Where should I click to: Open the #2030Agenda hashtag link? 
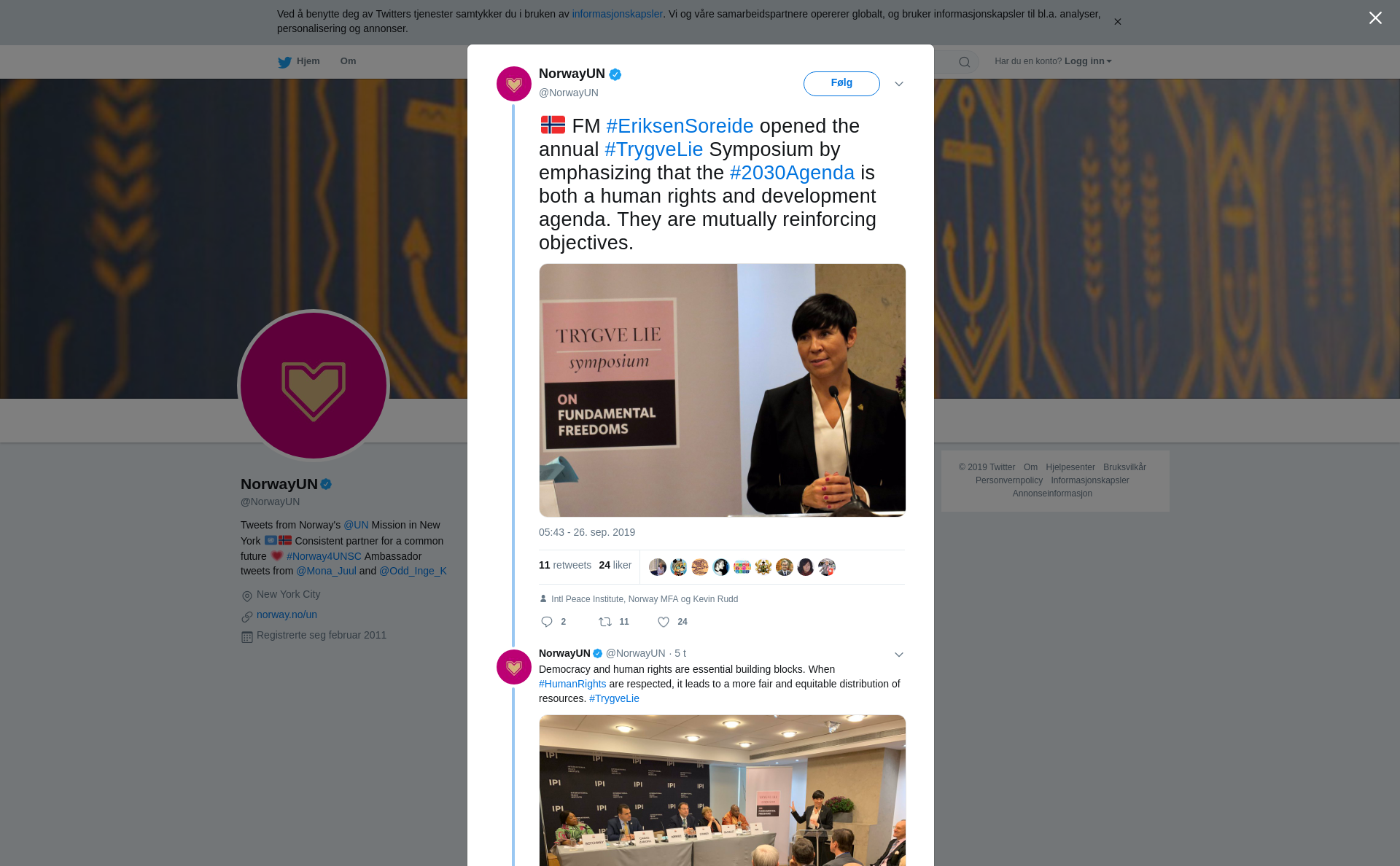(792, 173)
